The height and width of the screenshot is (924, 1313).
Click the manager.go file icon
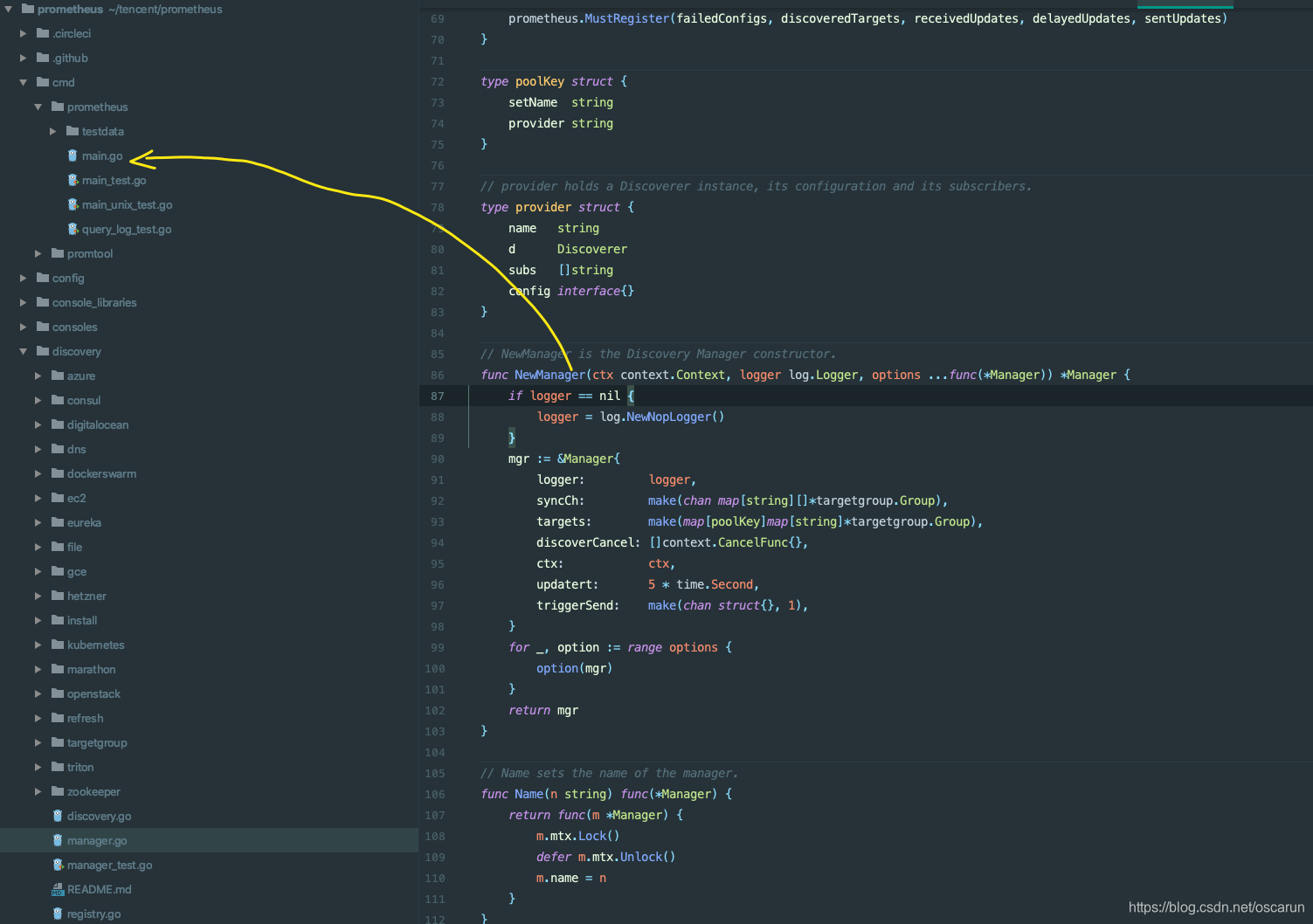tap(58, 840)
